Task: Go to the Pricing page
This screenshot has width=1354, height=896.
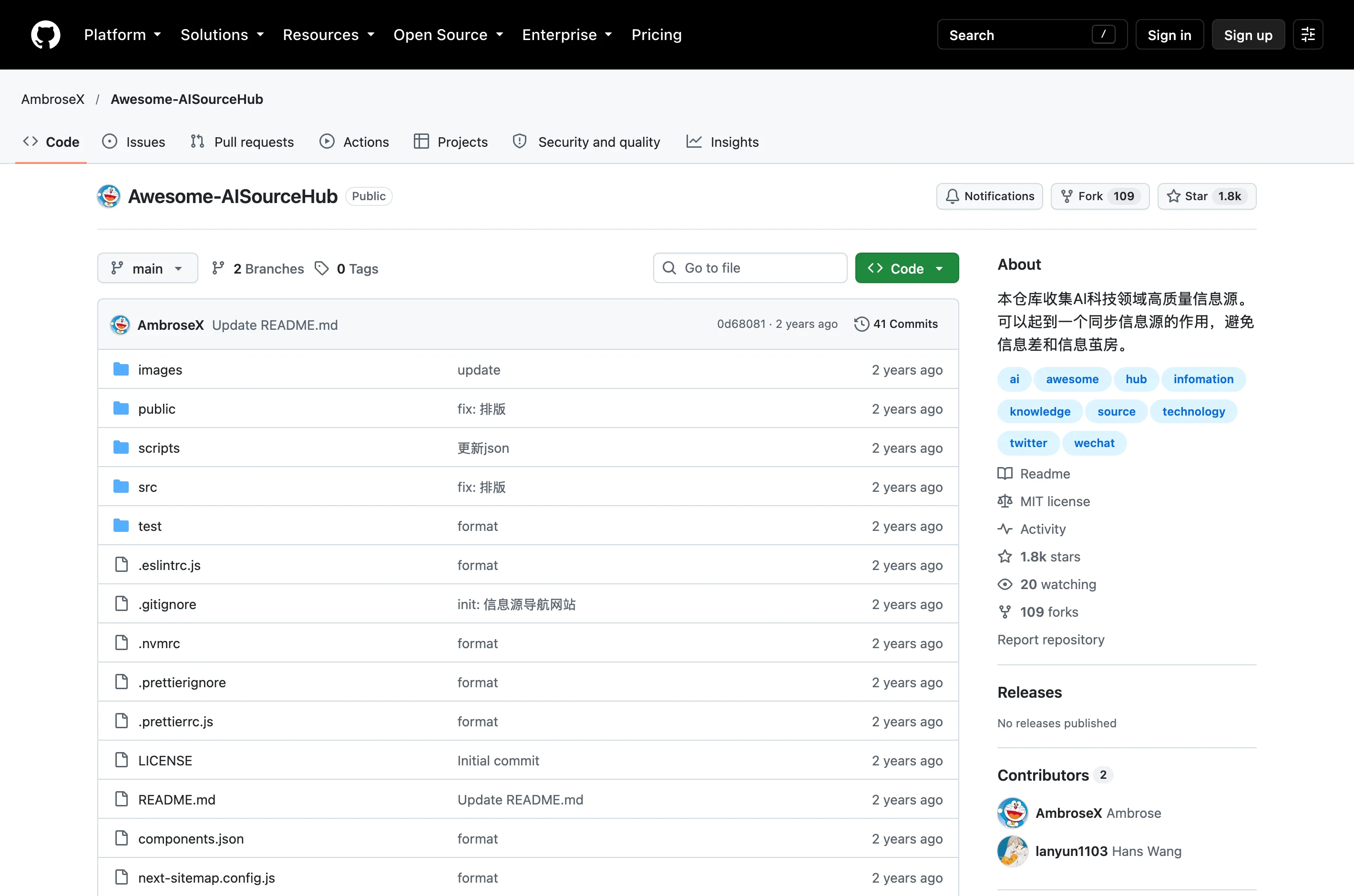Action: (656, 35)
